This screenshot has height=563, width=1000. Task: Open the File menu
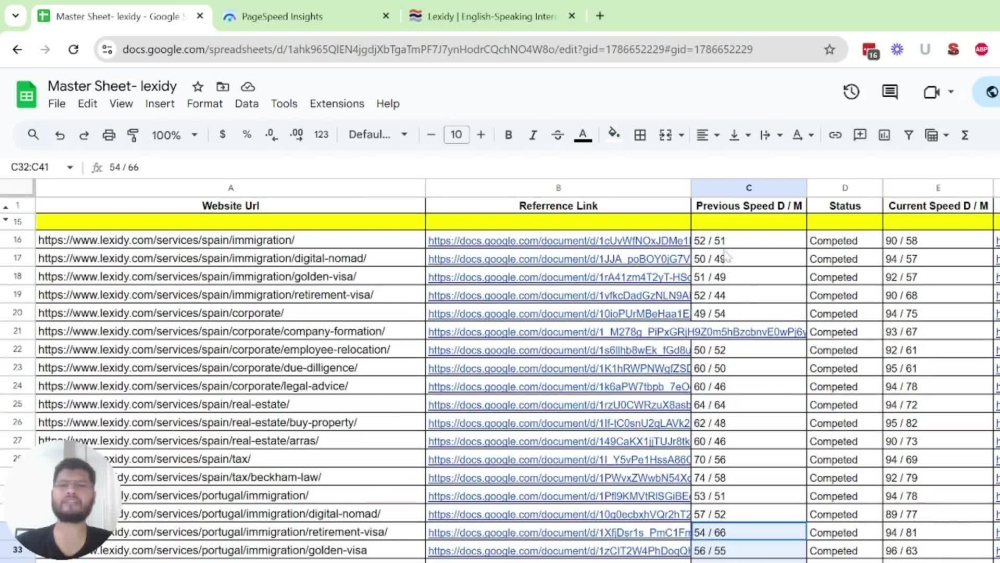point(57,104)
